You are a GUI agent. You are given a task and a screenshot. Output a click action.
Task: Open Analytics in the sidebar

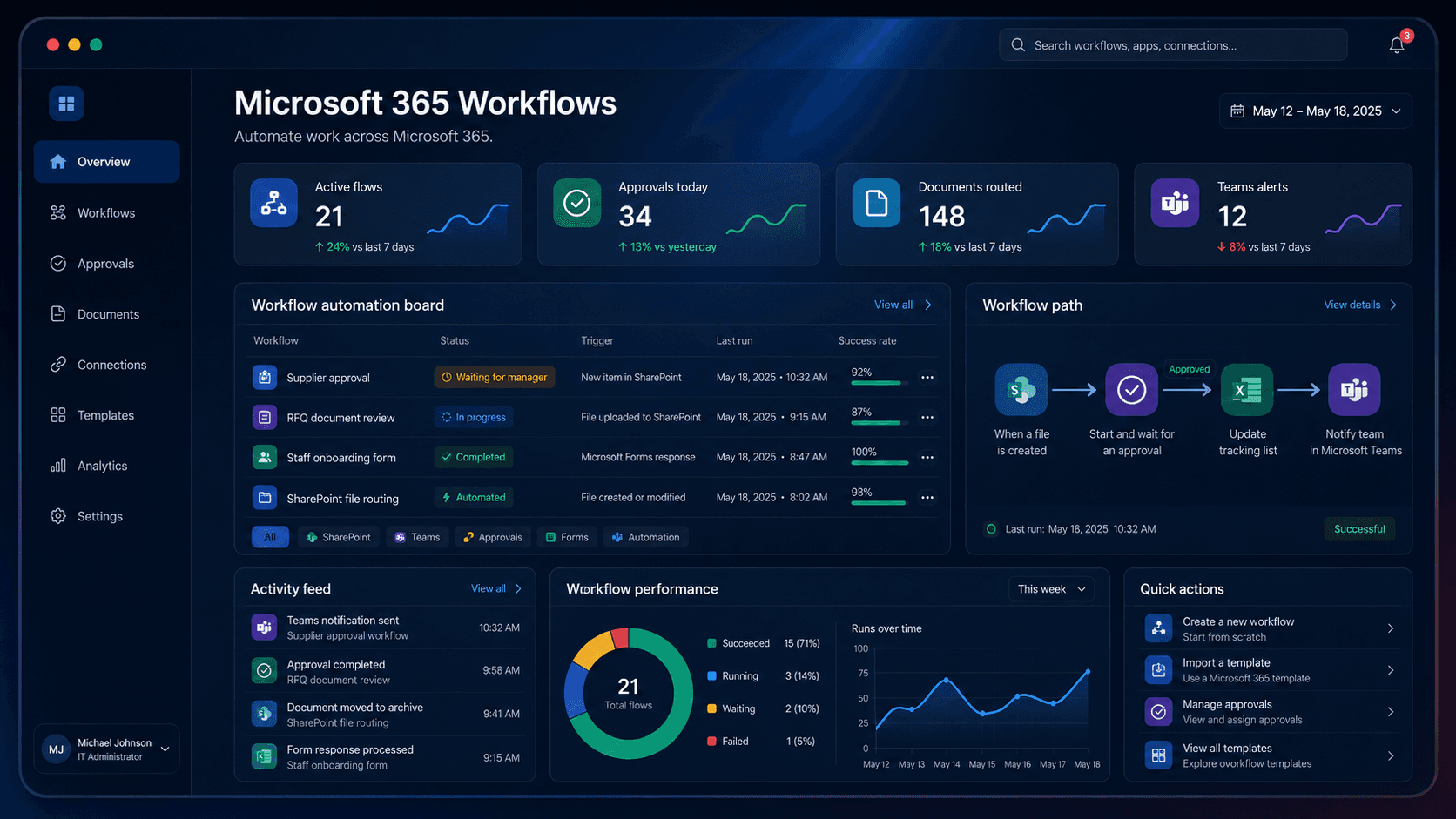click(106, 466)
